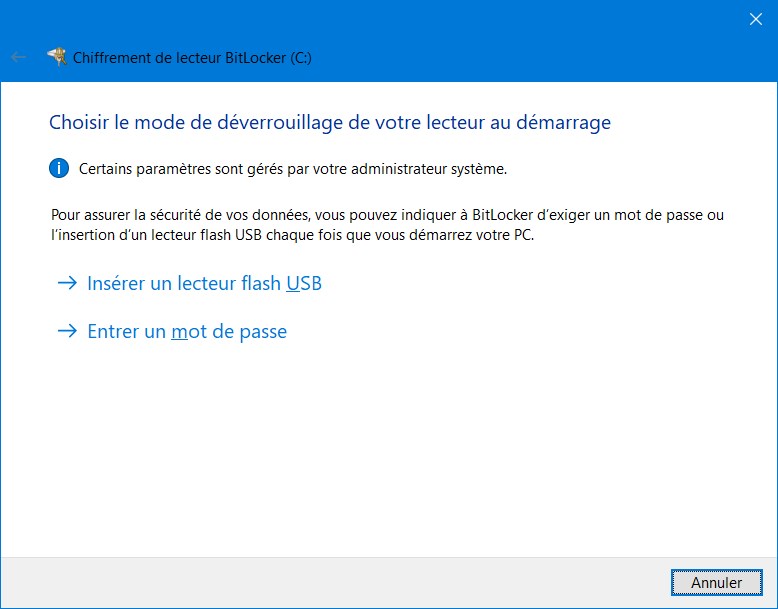The image size is (778, 609).
Task: Click text 'Certains paramètres sont gérés par votre administrateur'
Action: coord(263,169)
